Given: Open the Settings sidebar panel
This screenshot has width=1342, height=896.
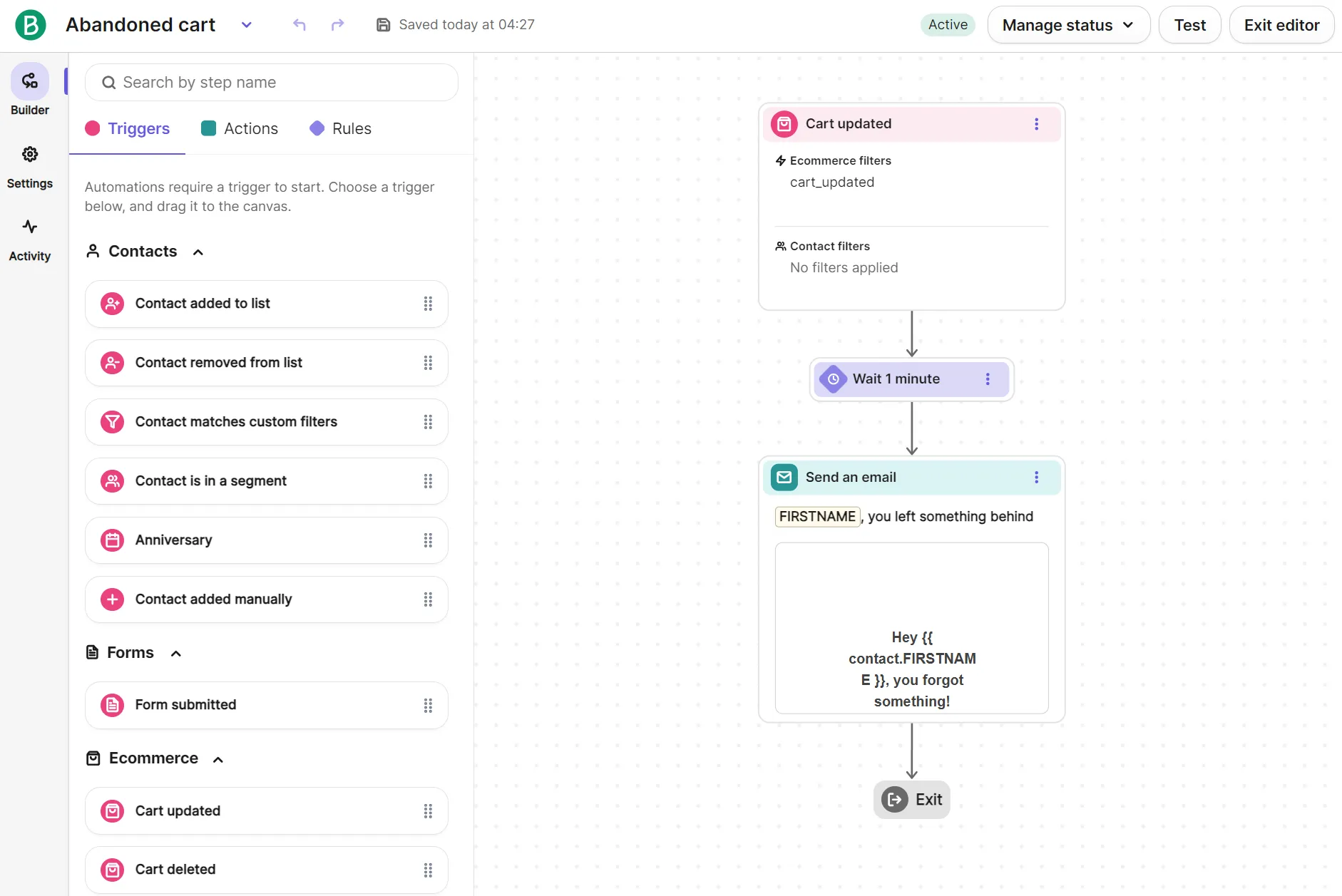Looking at the screenshot, I should [x=30, y=167].
